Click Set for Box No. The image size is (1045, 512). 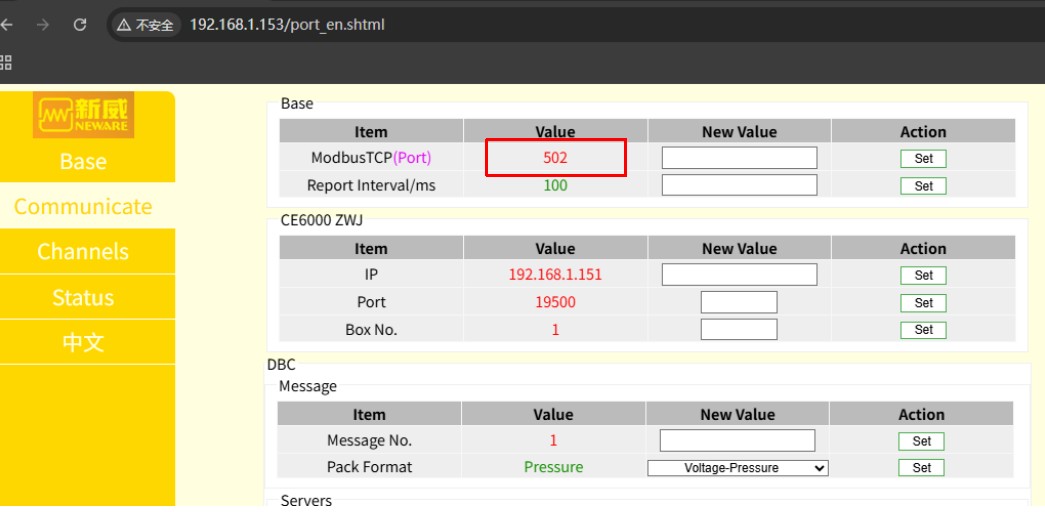[922, 329]
